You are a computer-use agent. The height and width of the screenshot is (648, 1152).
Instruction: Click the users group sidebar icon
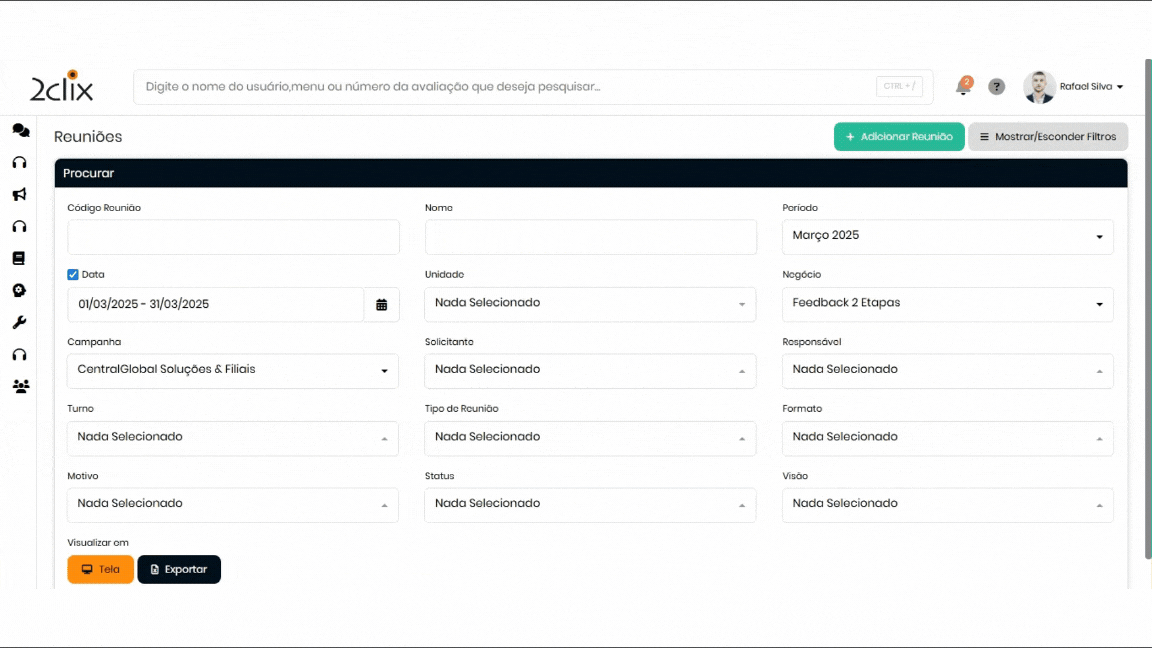20,386
